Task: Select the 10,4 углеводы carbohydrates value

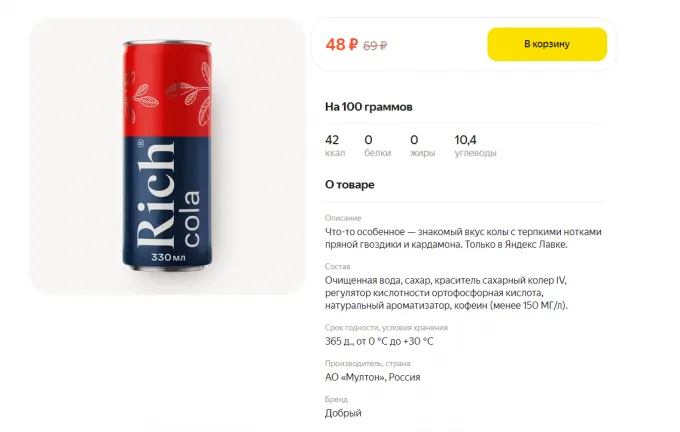Action: pos(475,145)
